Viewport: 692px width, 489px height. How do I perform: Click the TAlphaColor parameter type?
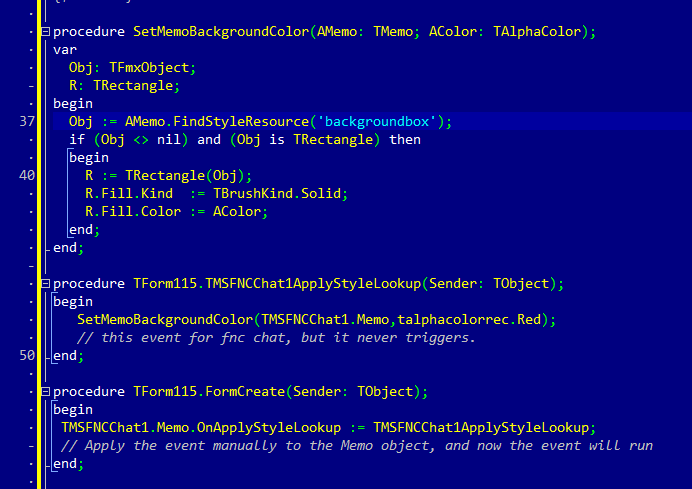(x=535, y=31)
